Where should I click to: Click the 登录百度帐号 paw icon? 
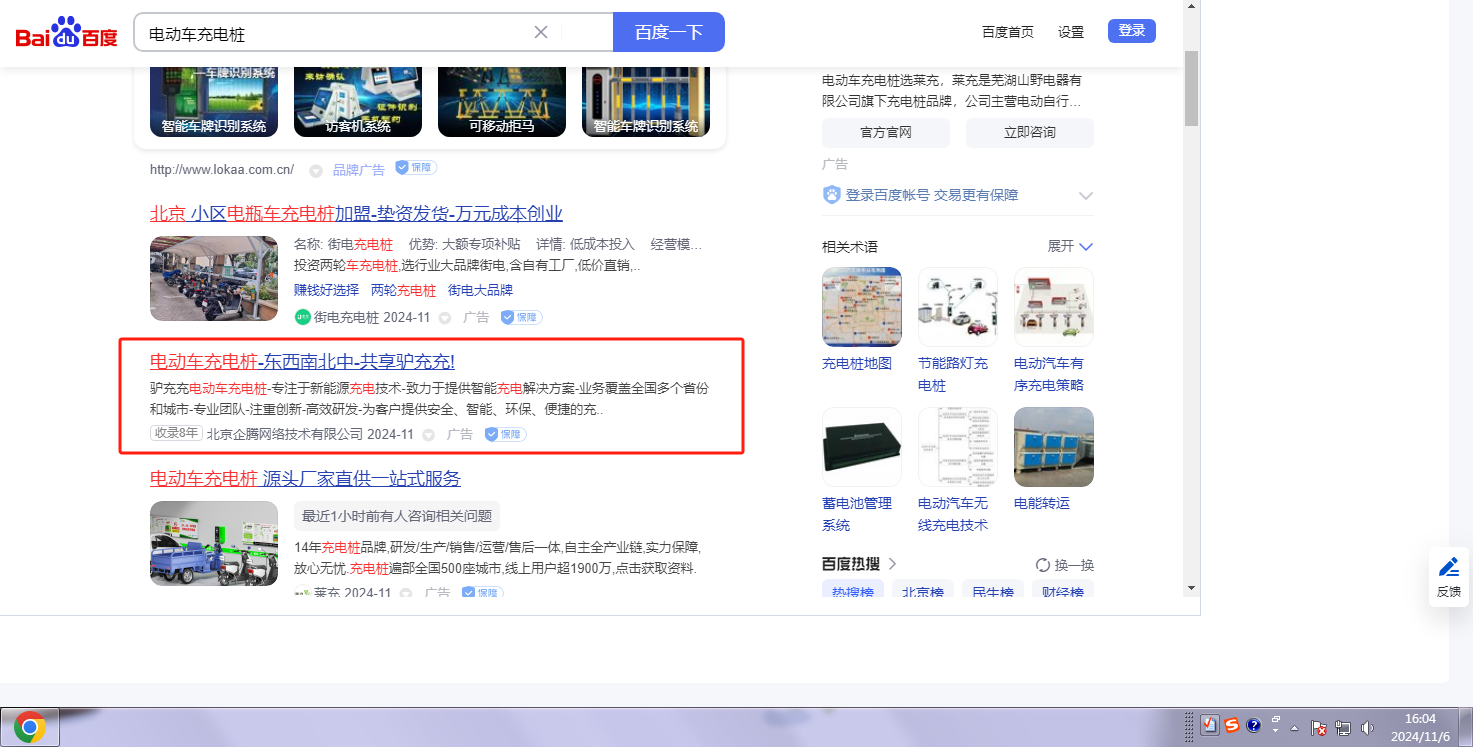pyautogui.click(x=832, y=195)
